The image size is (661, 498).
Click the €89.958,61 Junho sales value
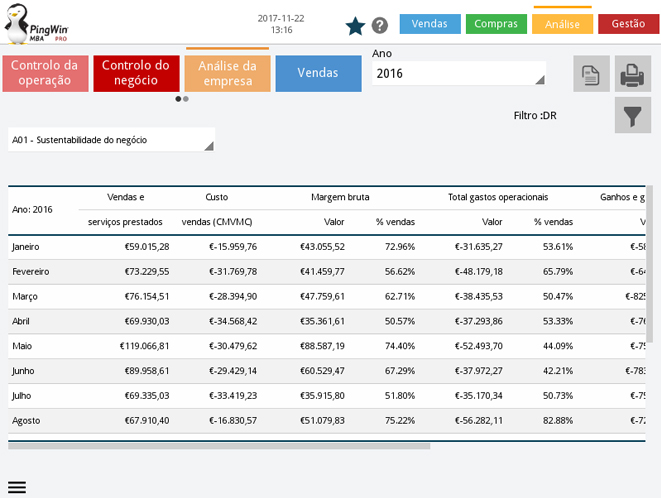[147, 371]
